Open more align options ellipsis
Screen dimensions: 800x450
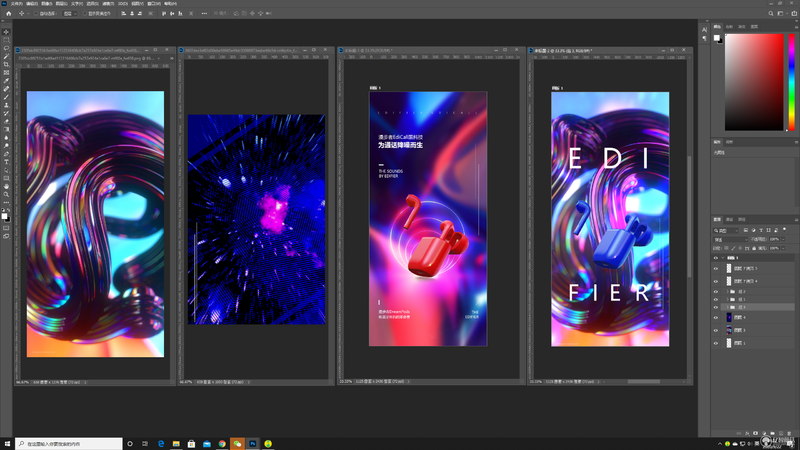[204, 13]
